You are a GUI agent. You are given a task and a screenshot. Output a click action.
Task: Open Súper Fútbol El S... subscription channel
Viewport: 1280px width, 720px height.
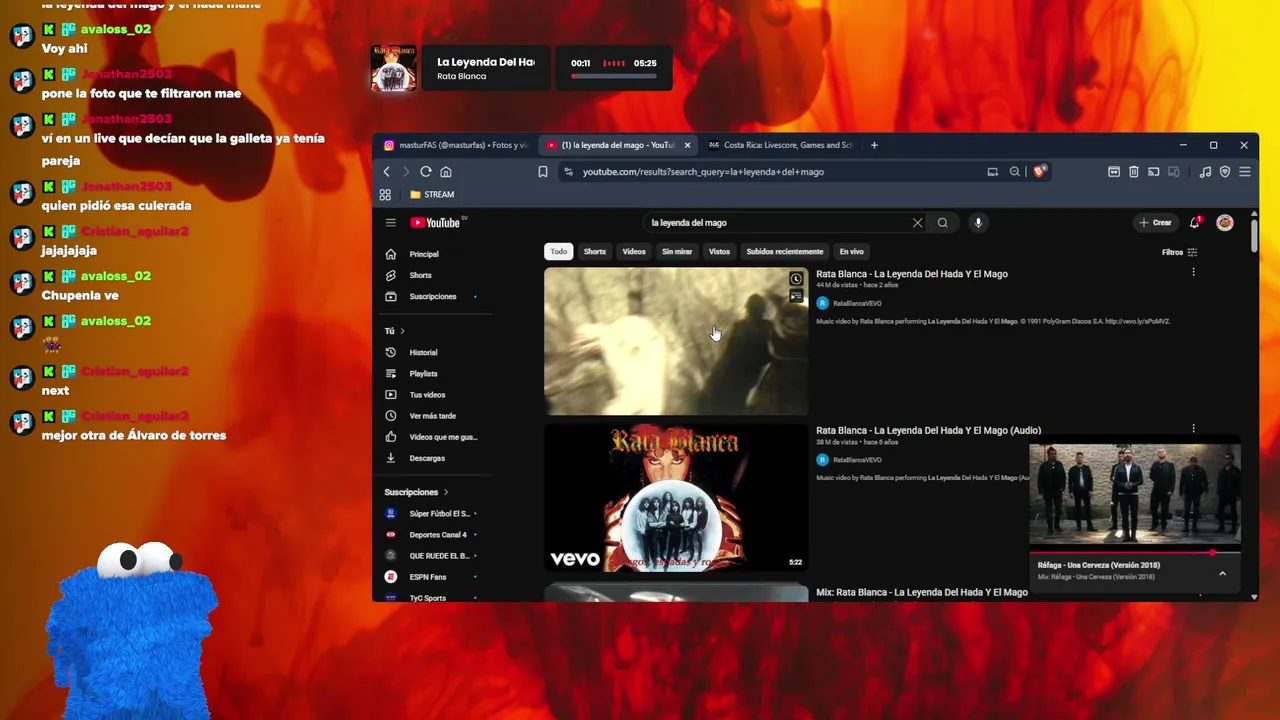point(430,513)
